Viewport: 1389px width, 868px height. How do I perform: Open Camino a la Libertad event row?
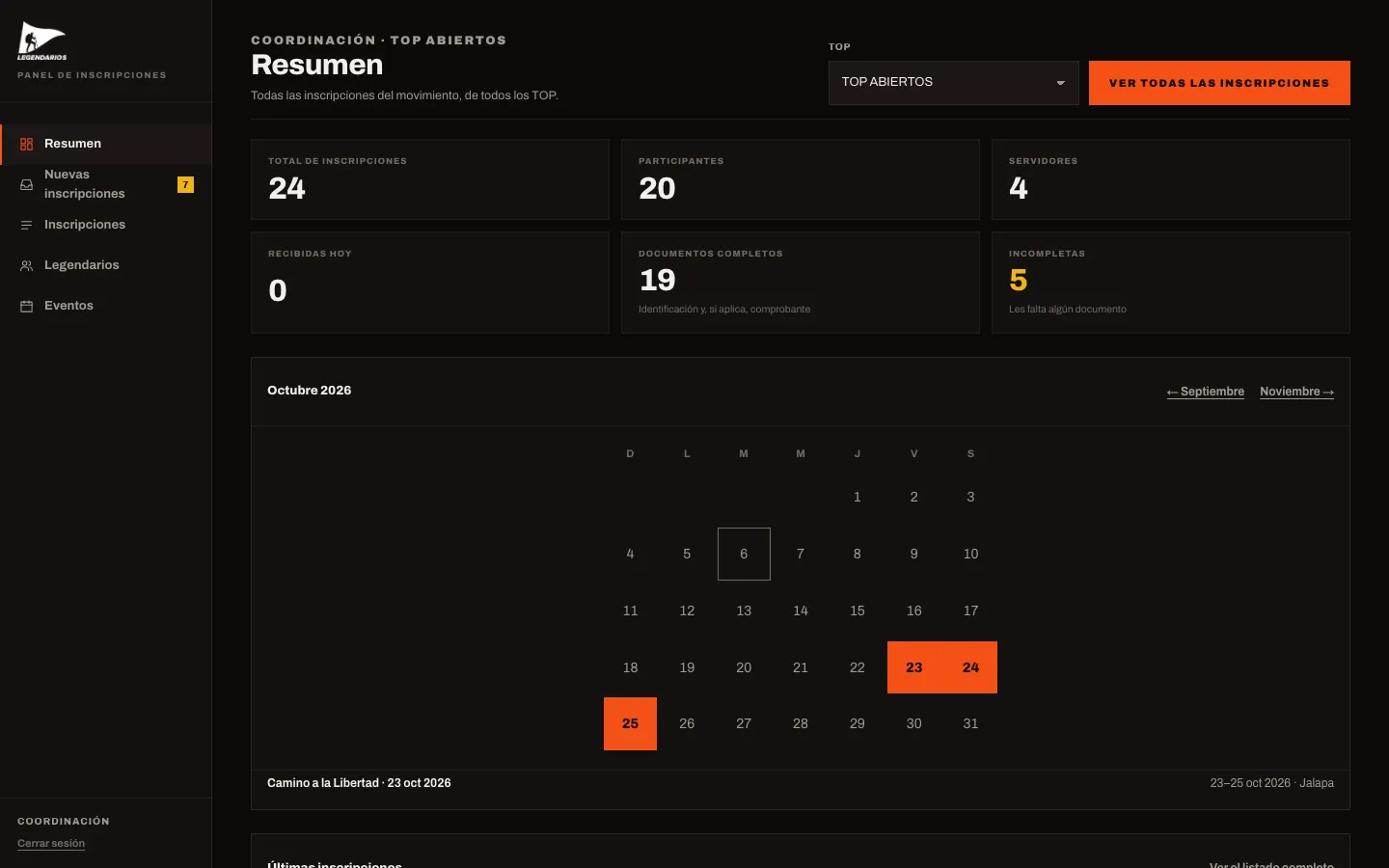click(x=801, y=783)
